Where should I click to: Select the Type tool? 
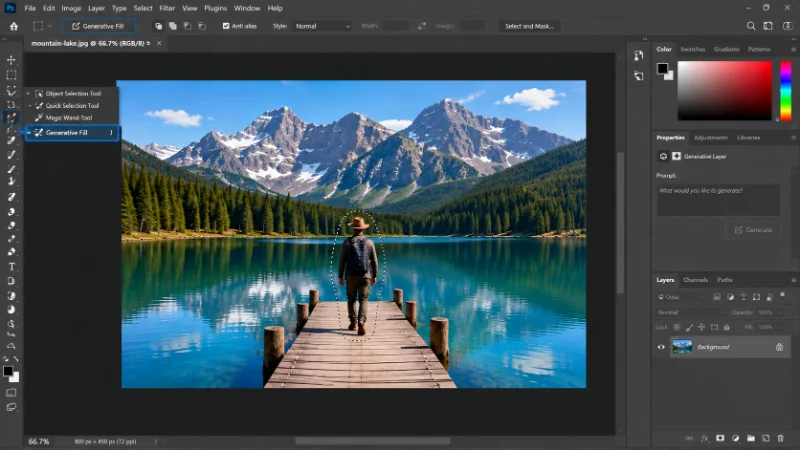click(x=11, y=266)
